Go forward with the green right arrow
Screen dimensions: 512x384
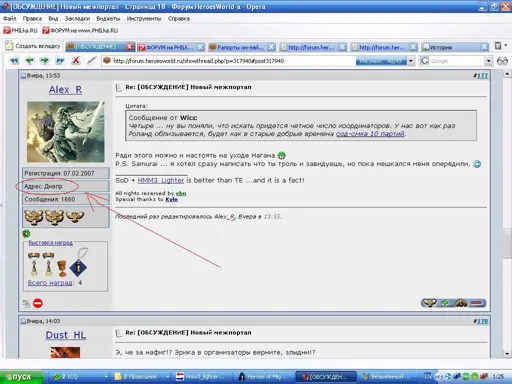coord(45,61)
